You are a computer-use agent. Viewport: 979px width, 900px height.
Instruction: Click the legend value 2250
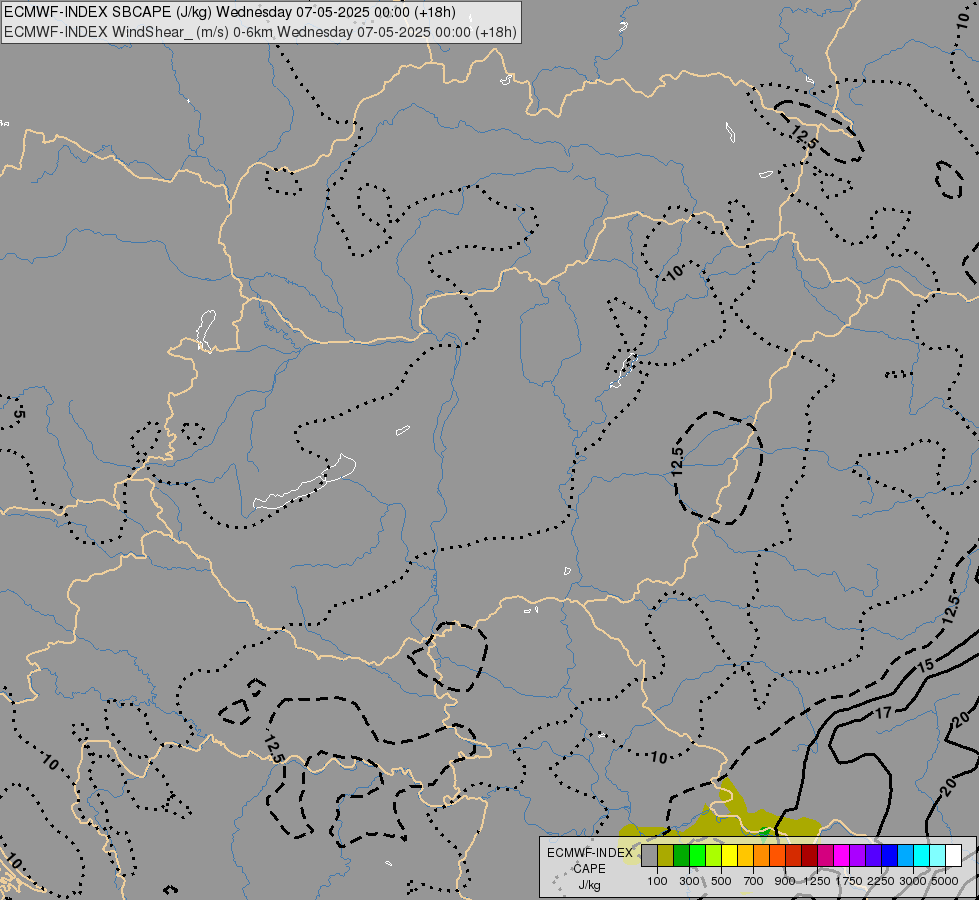[881, 881]
